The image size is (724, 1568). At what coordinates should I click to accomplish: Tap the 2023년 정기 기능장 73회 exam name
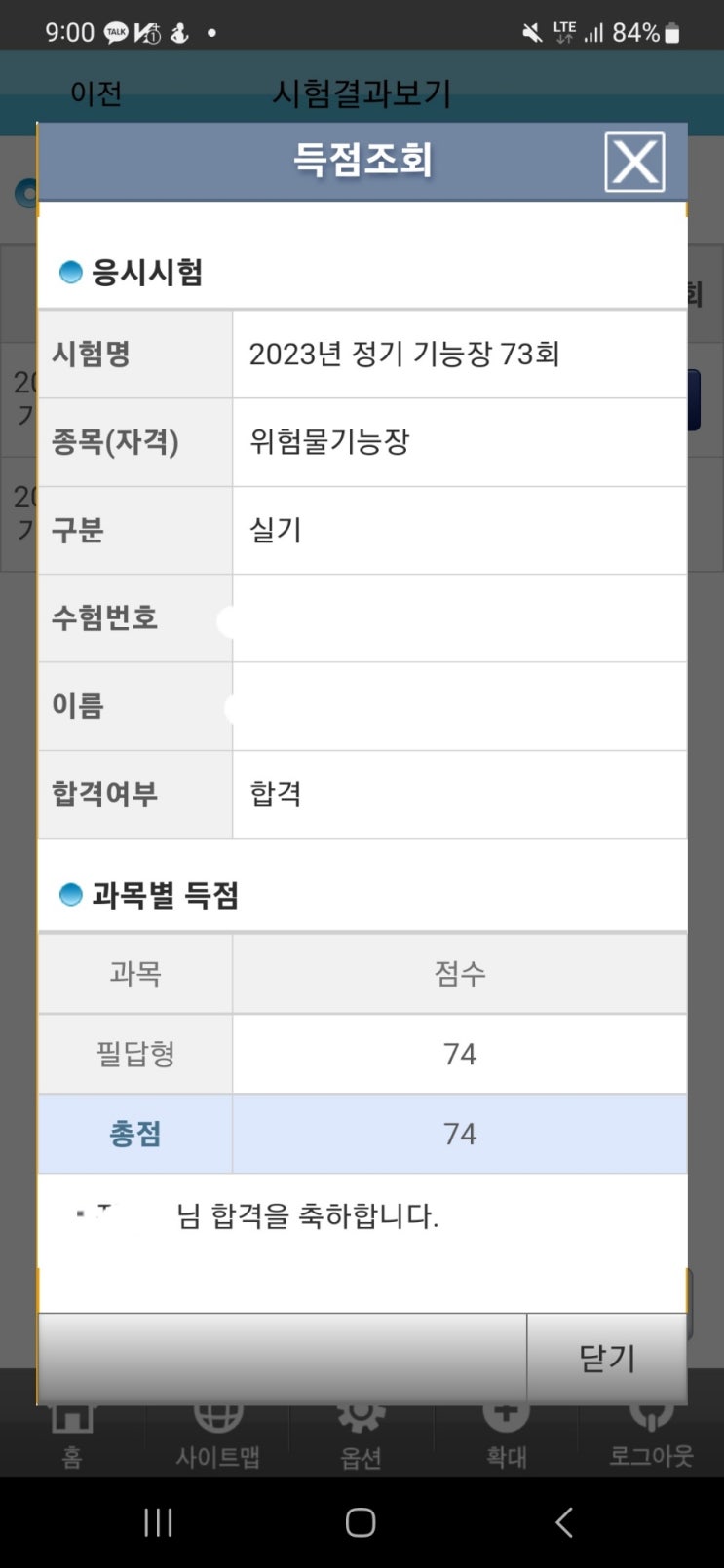coord(403,354)
